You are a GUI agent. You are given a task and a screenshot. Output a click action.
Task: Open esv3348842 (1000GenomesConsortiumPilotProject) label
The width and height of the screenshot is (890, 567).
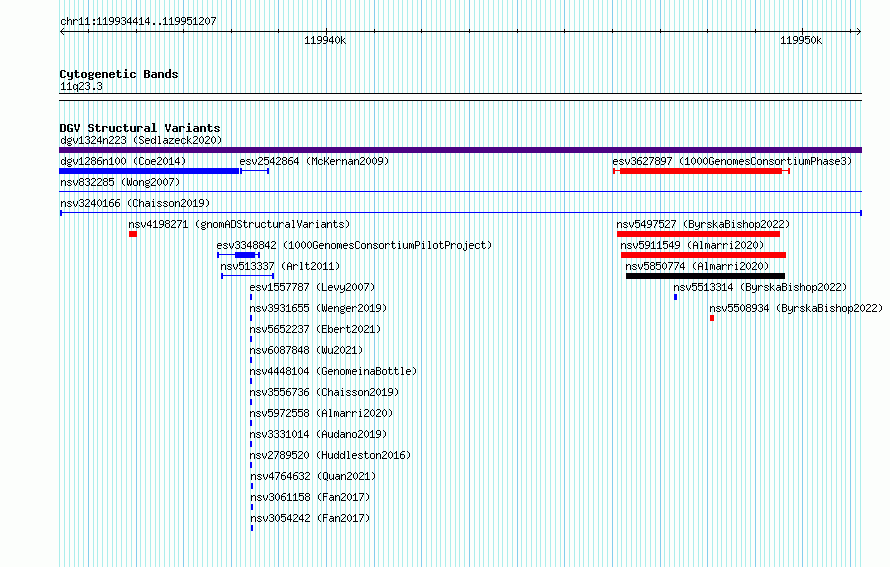[354, 245]
